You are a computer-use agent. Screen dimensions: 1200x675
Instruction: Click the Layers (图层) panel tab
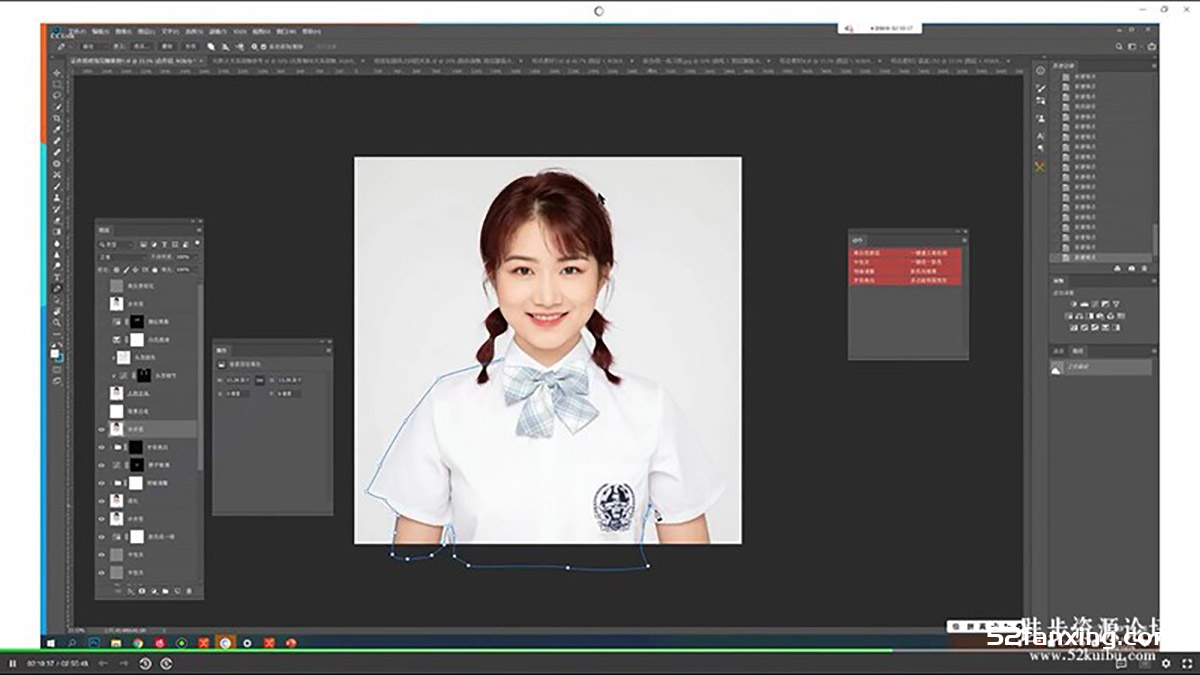[105, 230]
